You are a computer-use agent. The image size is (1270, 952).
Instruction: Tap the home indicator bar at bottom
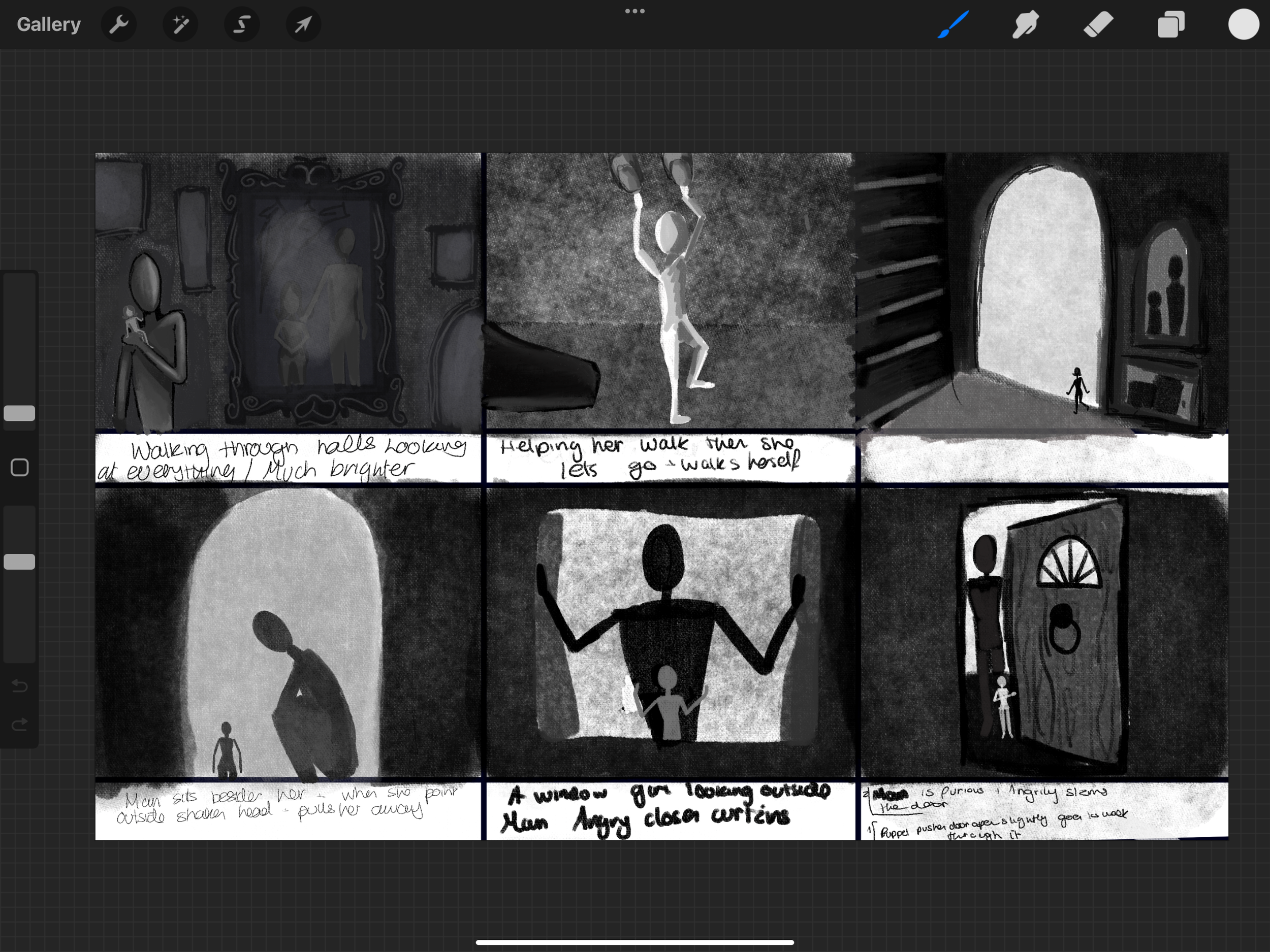[x=634, y=942]
